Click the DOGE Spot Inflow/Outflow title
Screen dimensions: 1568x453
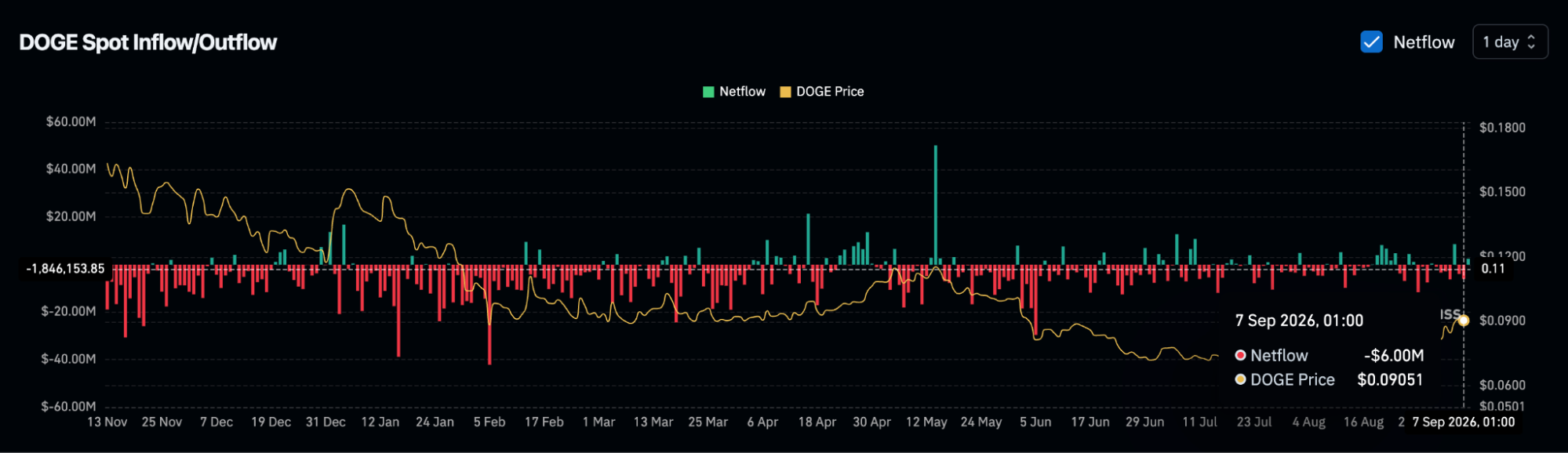tap(148, 42)
